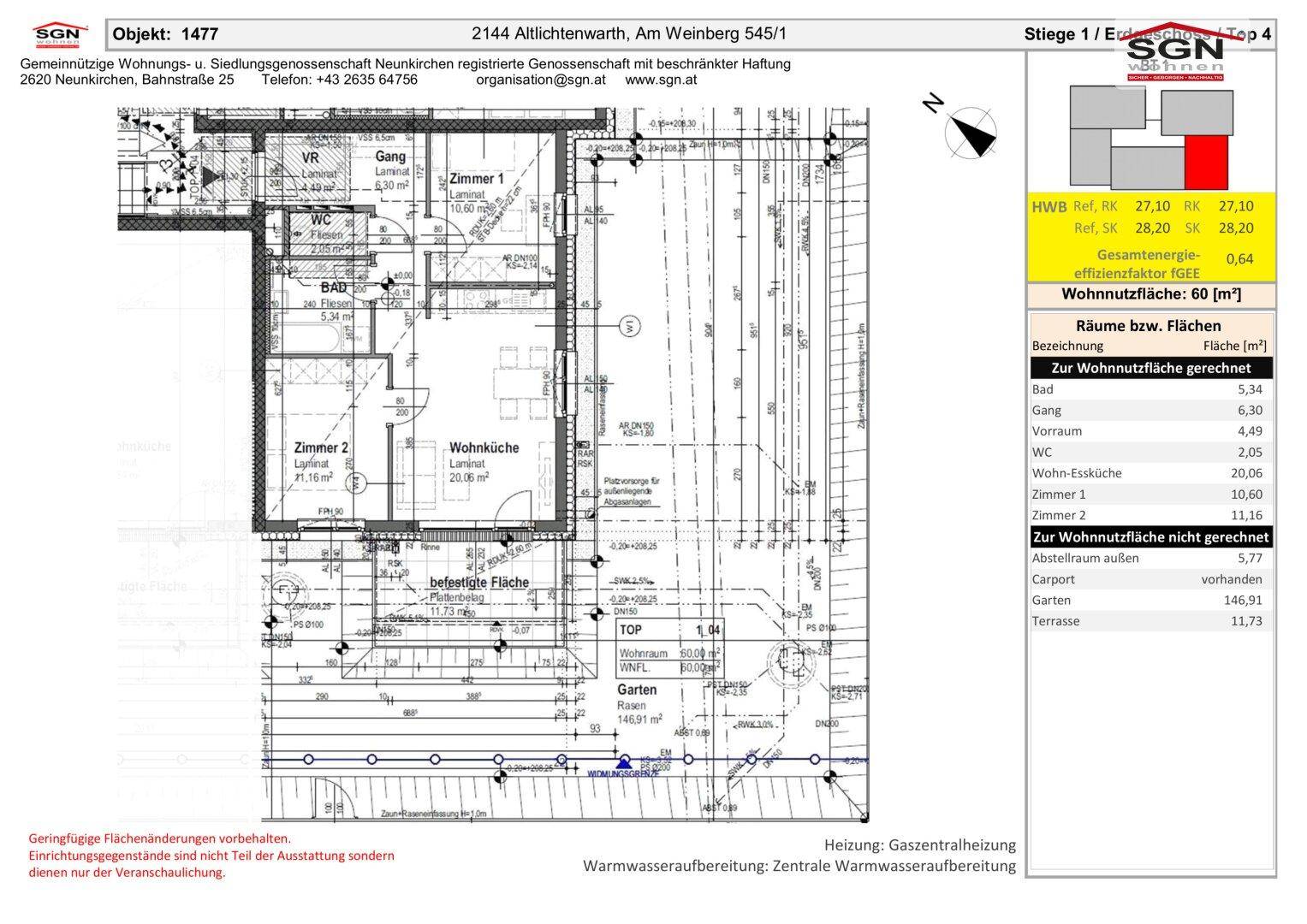Click the 'Garten' label on floor plan

(638, 690)
